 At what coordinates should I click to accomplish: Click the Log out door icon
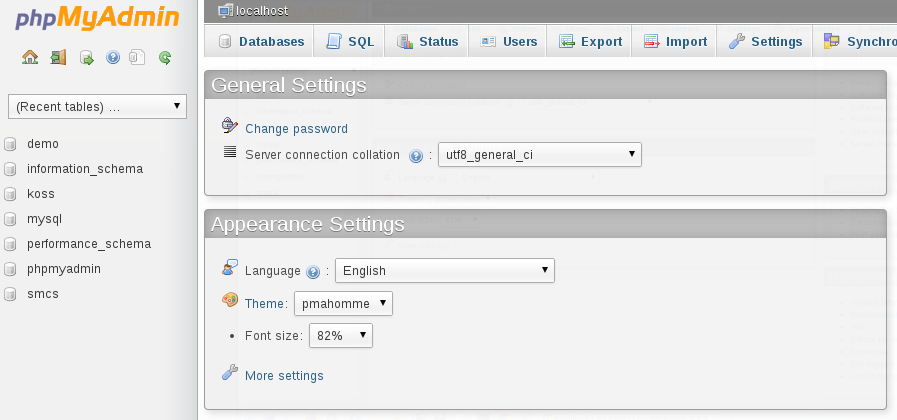tap(58, 57)
